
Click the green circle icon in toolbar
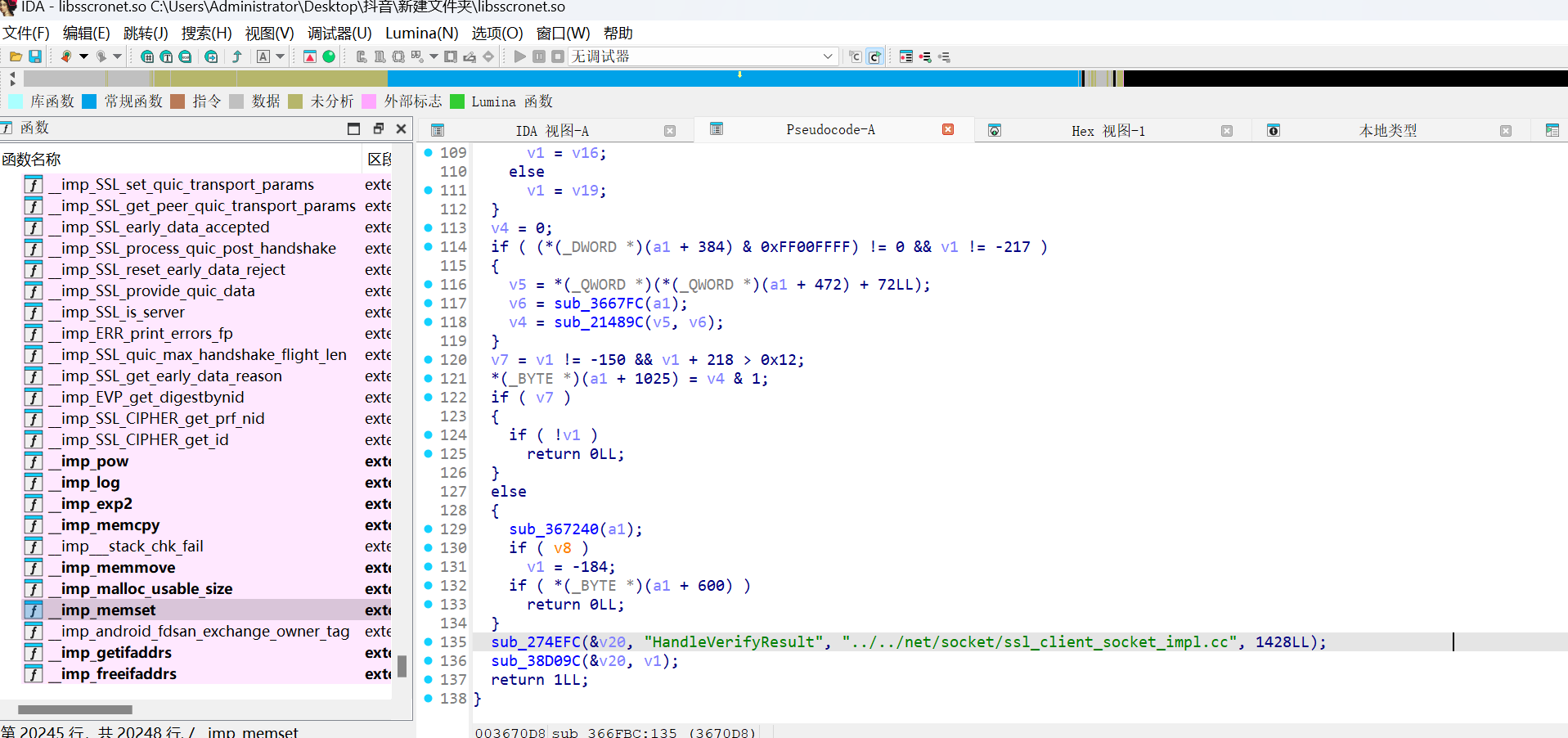[329, 56]
